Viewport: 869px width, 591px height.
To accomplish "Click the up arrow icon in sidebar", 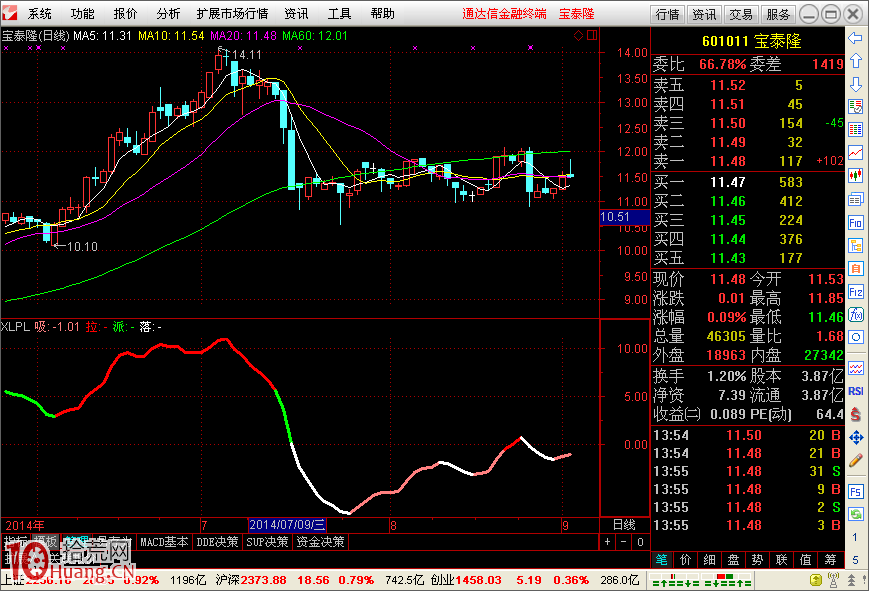I will coord(856,61).
